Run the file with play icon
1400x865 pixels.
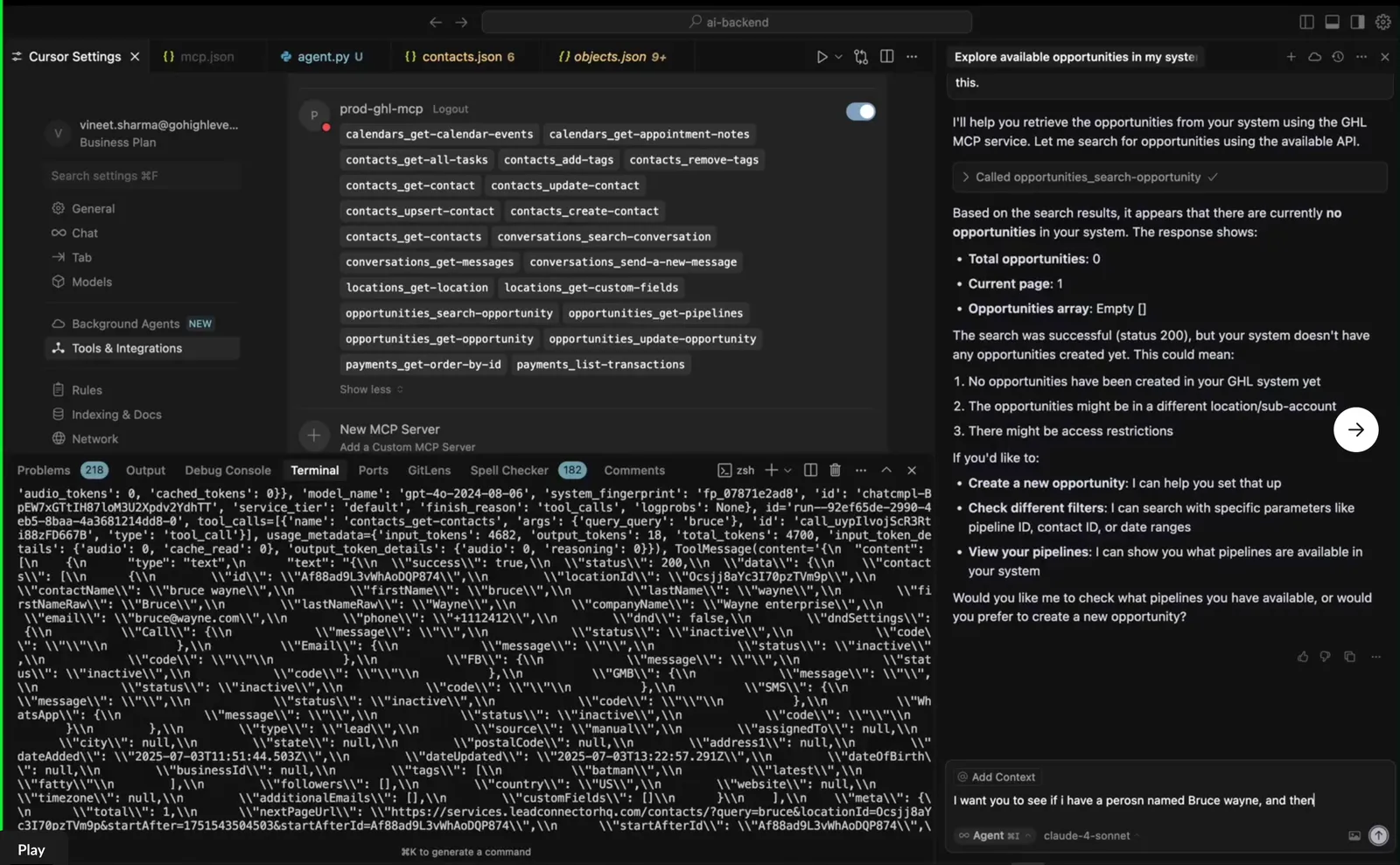[822, 57]
